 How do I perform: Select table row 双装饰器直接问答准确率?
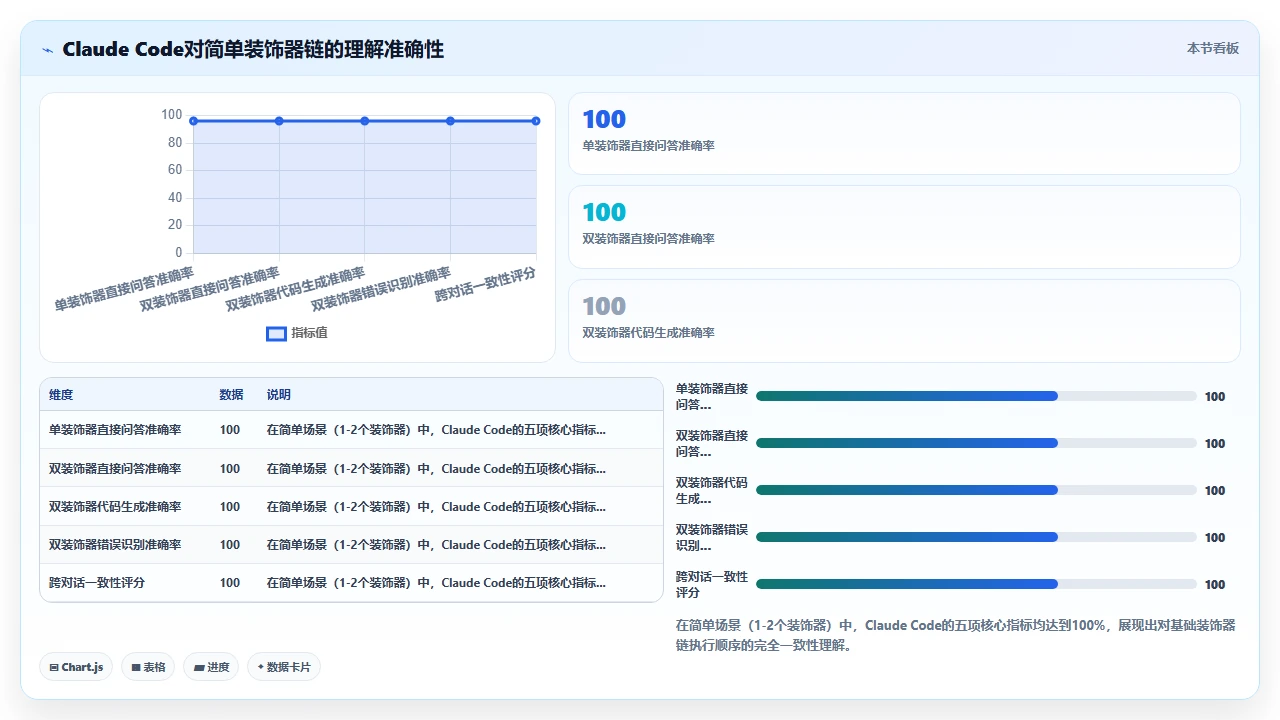[x=351, y=468]
